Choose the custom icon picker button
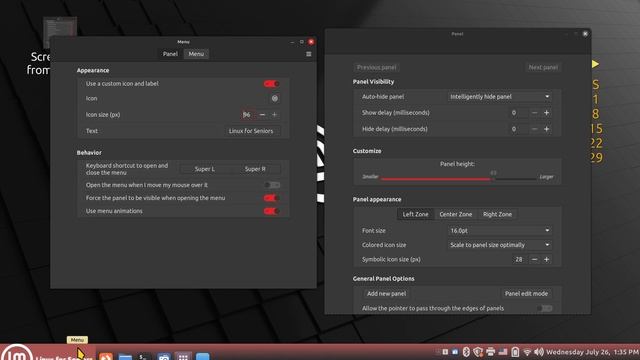640x360 pixels. (x=275, y=98)
